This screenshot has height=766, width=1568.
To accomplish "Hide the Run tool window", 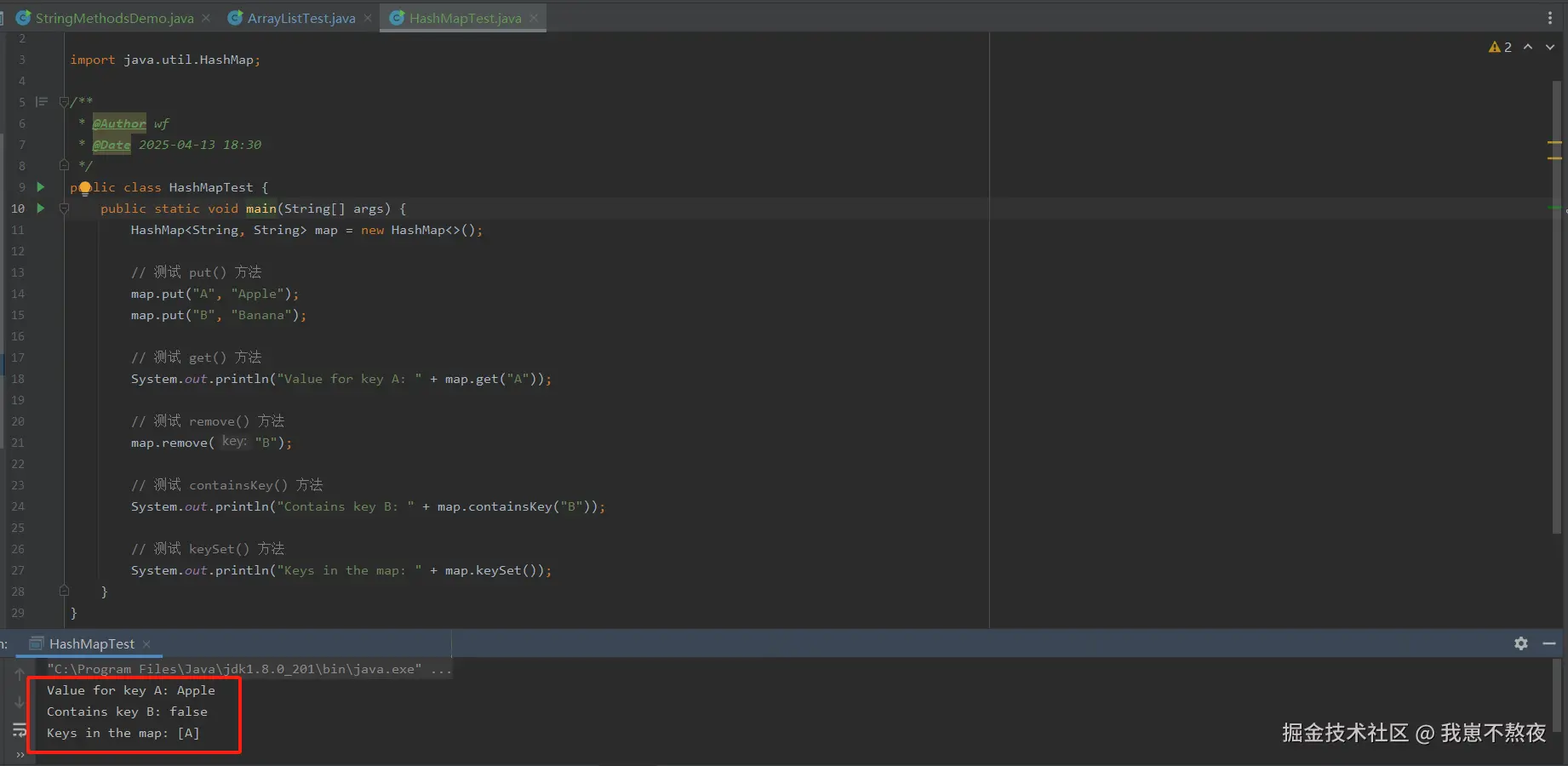I will (x=1549, y=643).
